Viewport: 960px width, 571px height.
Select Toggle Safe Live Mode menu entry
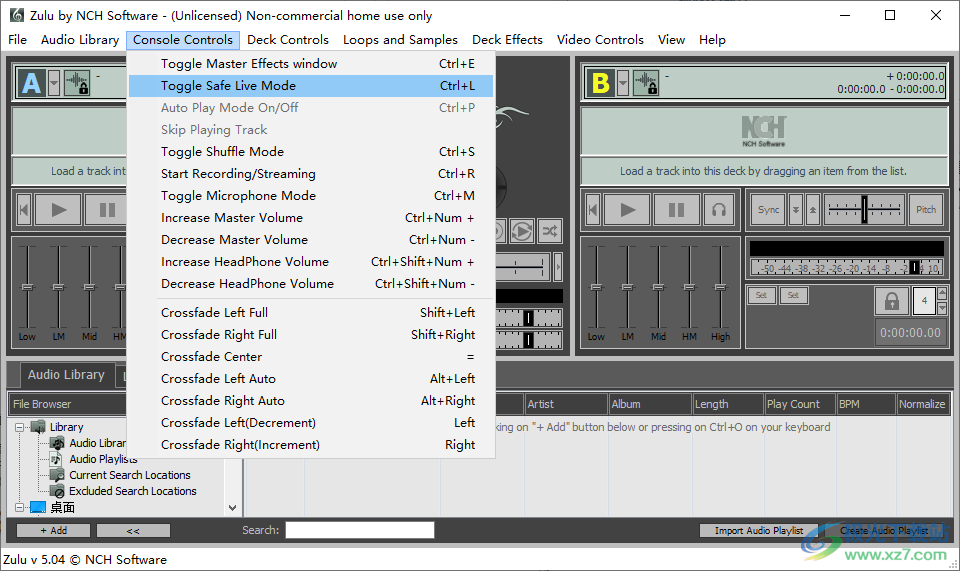[228, 86]
